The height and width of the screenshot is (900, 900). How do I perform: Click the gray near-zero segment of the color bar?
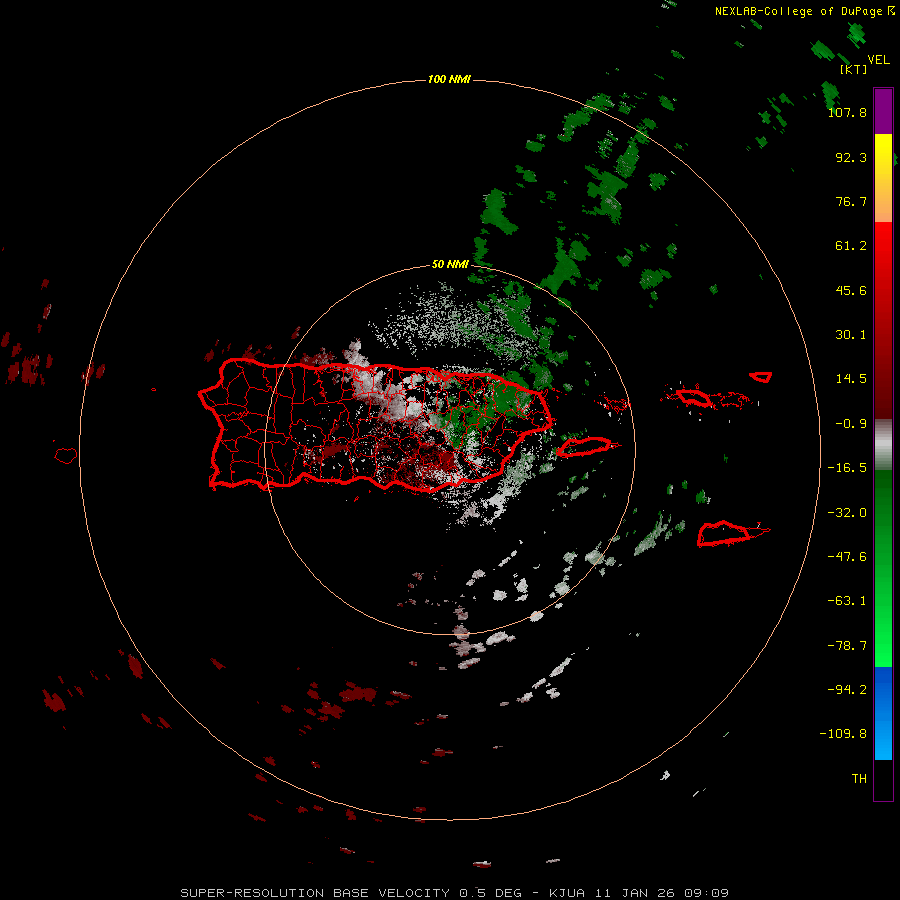point(883,445)
